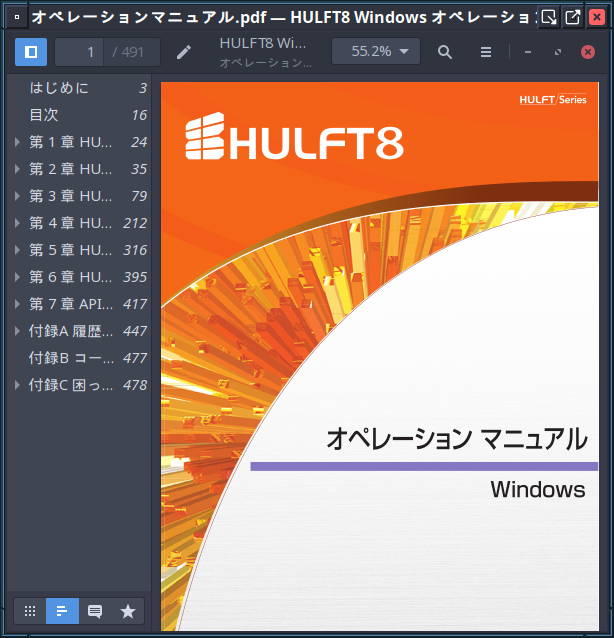Image resolution: width=614 pixels, height=638 pixels.
Task: Expand the 付録A 履歴 outline entry
Action: (x=17, y=331)
